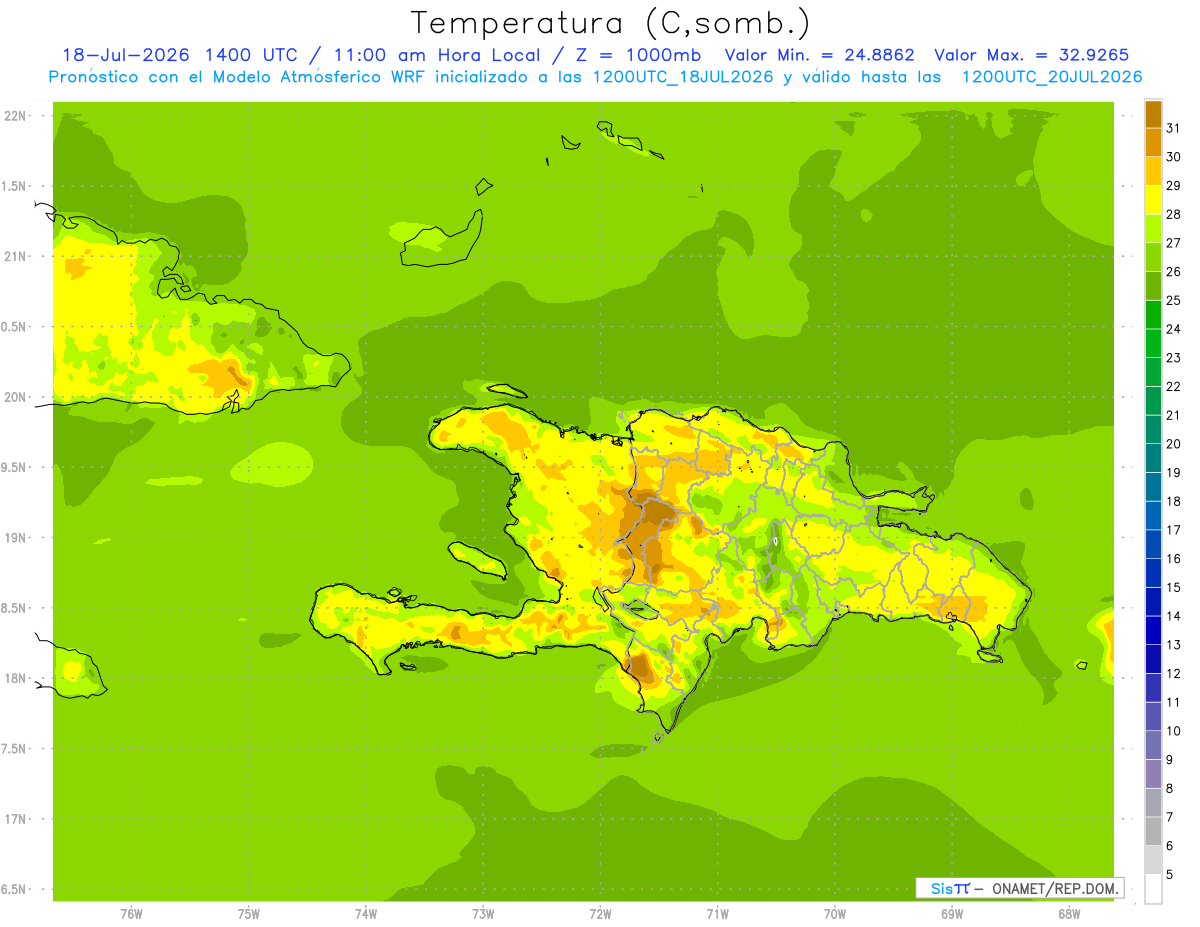Click the '69W' longitude label
The image size is (1200, 927).
click(x=952, y=914)
